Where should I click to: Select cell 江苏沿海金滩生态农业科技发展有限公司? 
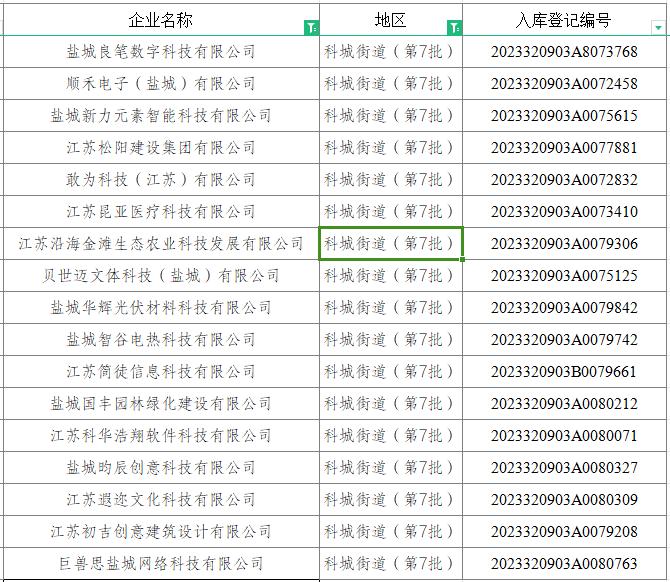(x=161, y=244)
